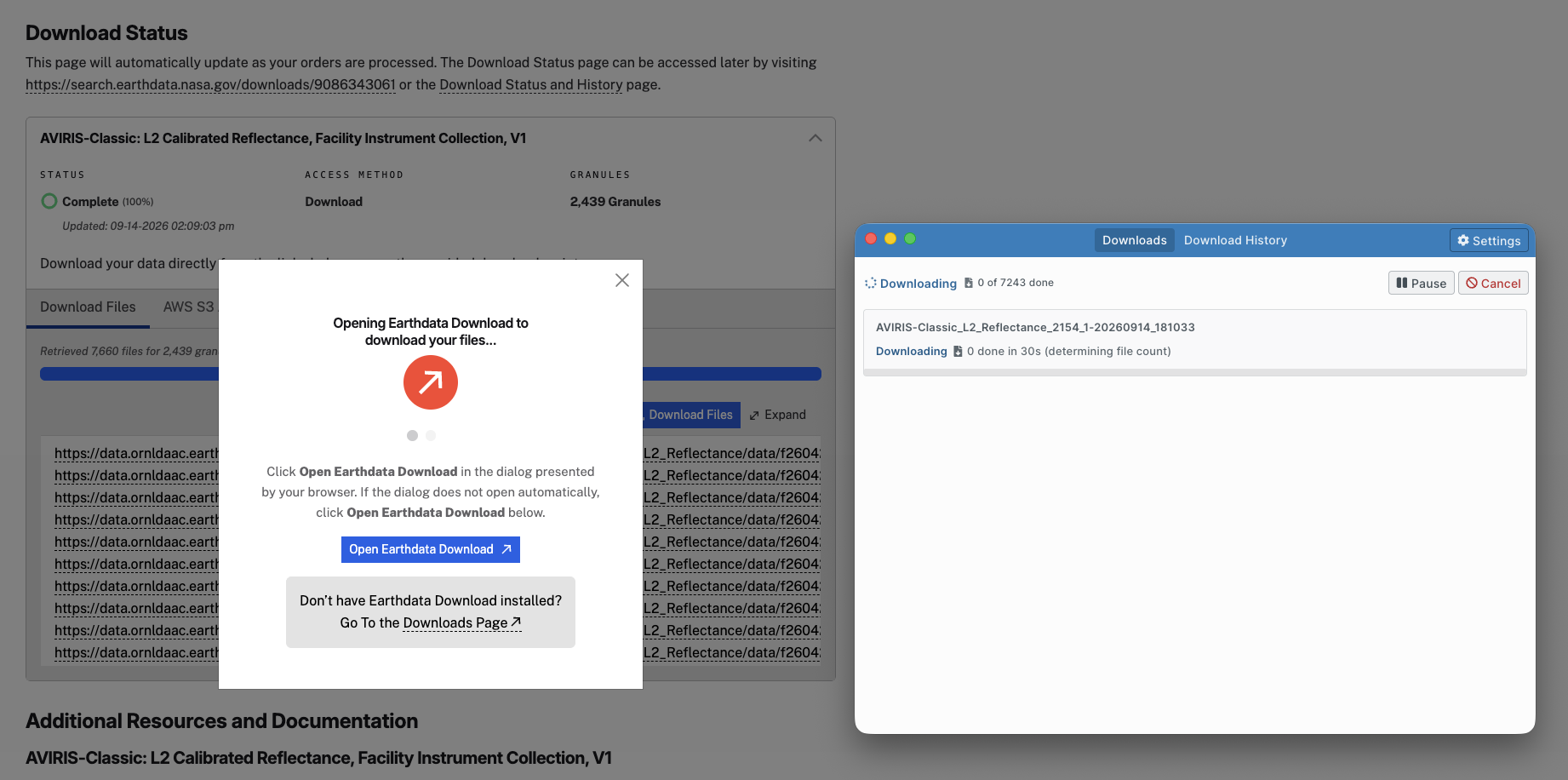Viewport: 1568px width, 780px height.
Task: Switch to Downloads tab in Earthdata Download app
Action: 1134,240
